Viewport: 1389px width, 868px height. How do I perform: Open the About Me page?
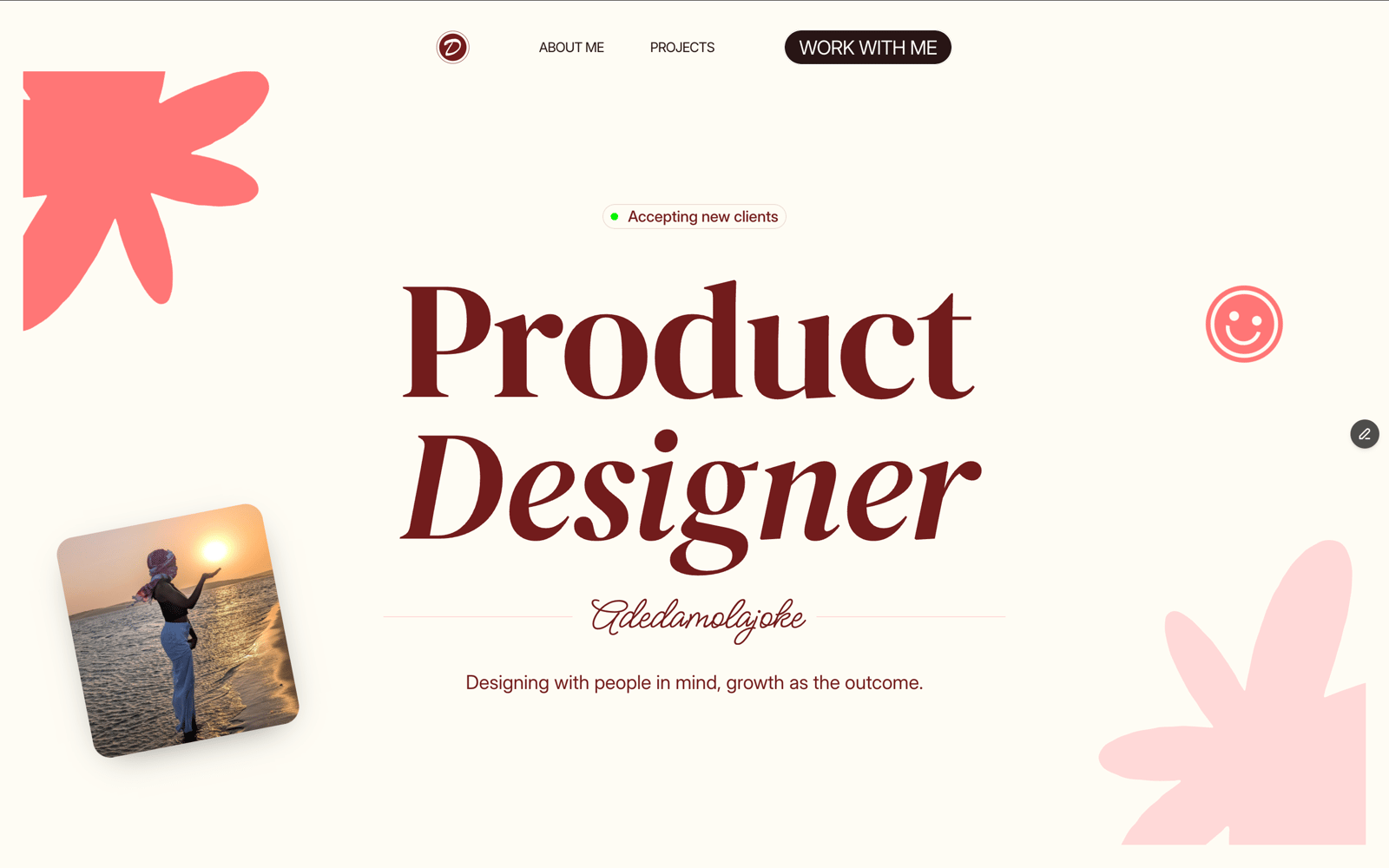[571, 48]
